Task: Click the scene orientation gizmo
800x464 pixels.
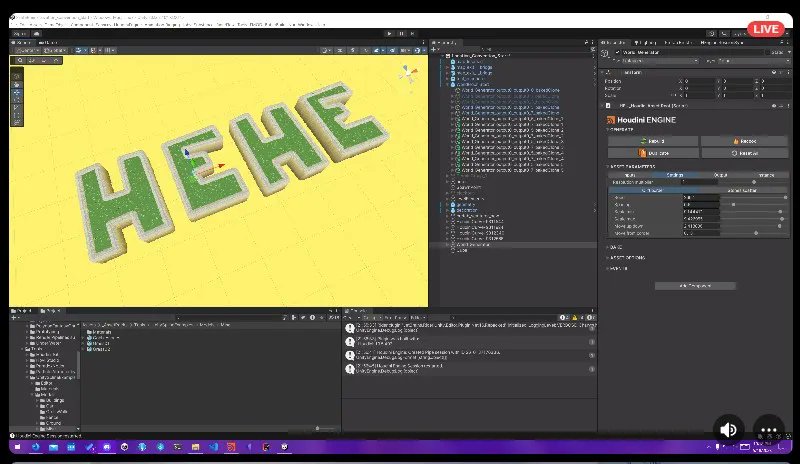Action: pyautogui.click(x=409, y=74)
